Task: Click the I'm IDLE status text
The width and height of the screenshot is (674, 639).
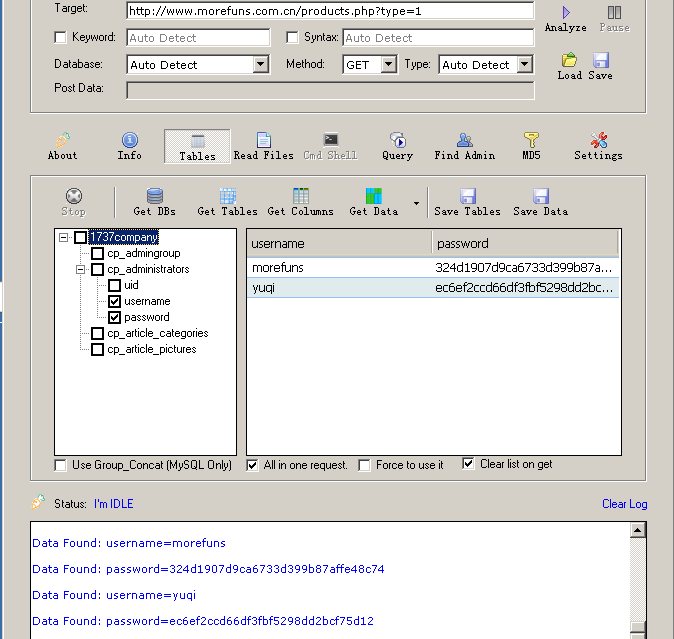Action: 114,504
